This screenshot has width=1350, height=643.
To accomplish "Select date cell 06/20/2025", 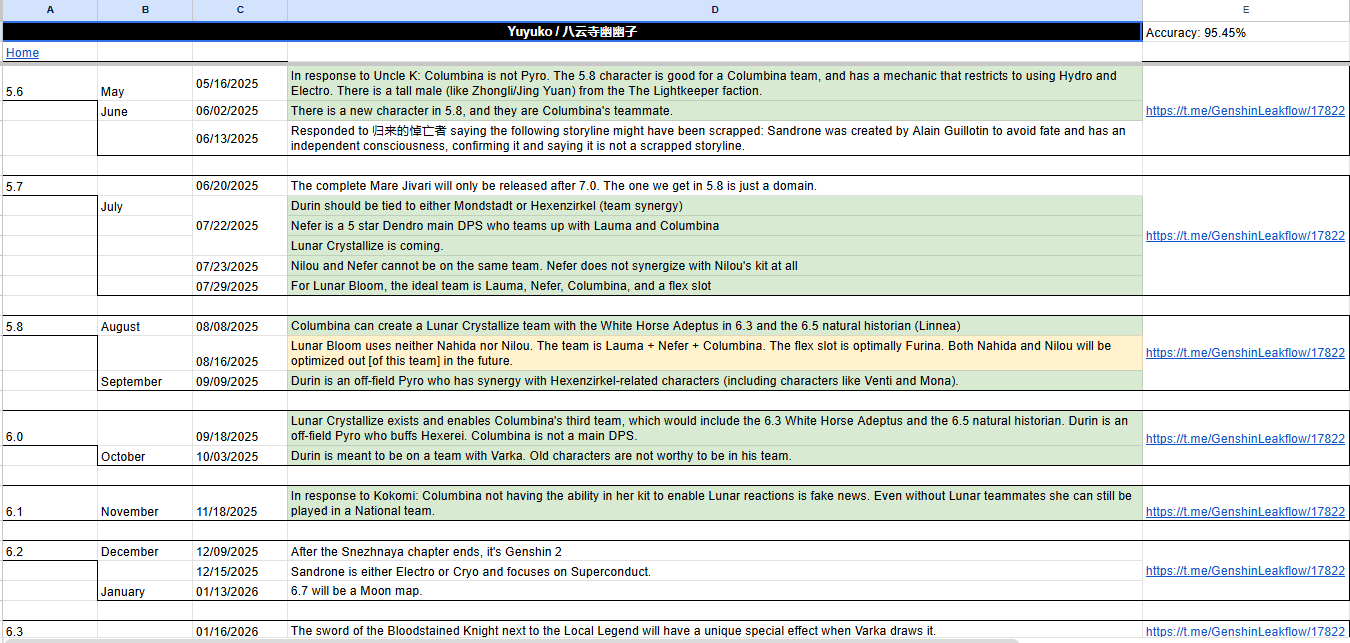I will click(240, 186).
